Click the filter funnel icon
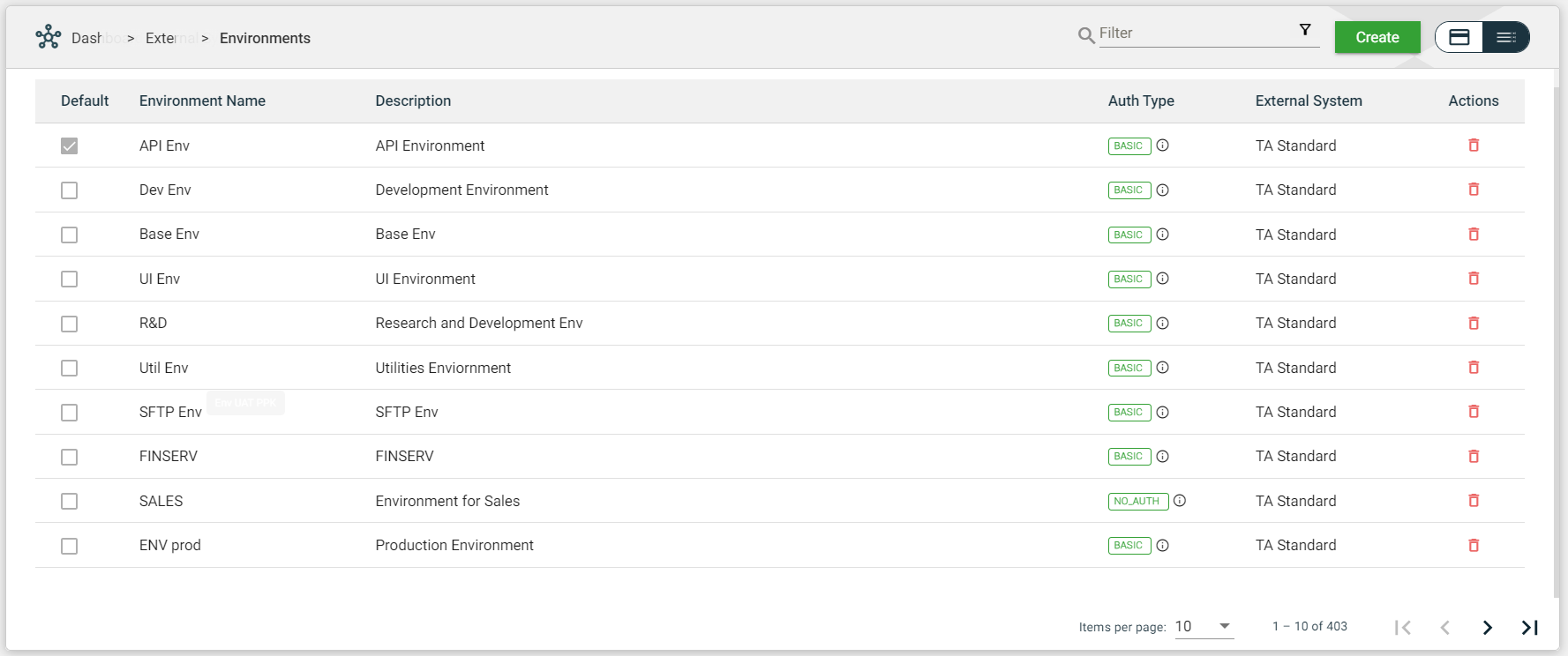 (1305, 30)
